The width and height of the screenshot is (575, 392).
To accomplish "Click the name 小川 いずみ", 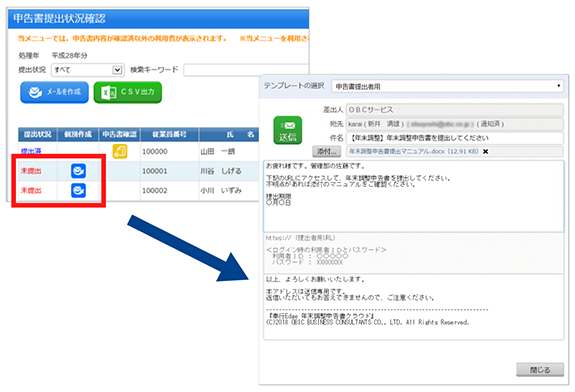I will pyautogui.click(x=221, y=190).
